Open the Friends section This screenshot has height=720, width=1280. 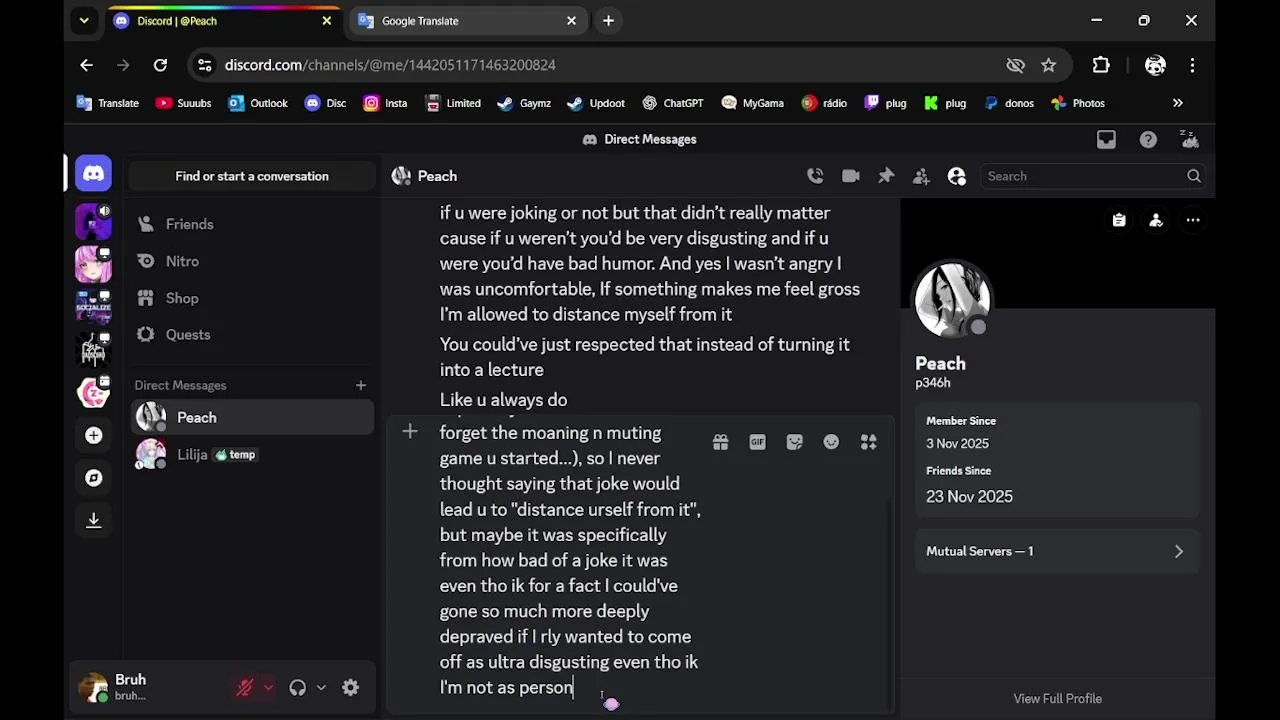click(189, 224)
